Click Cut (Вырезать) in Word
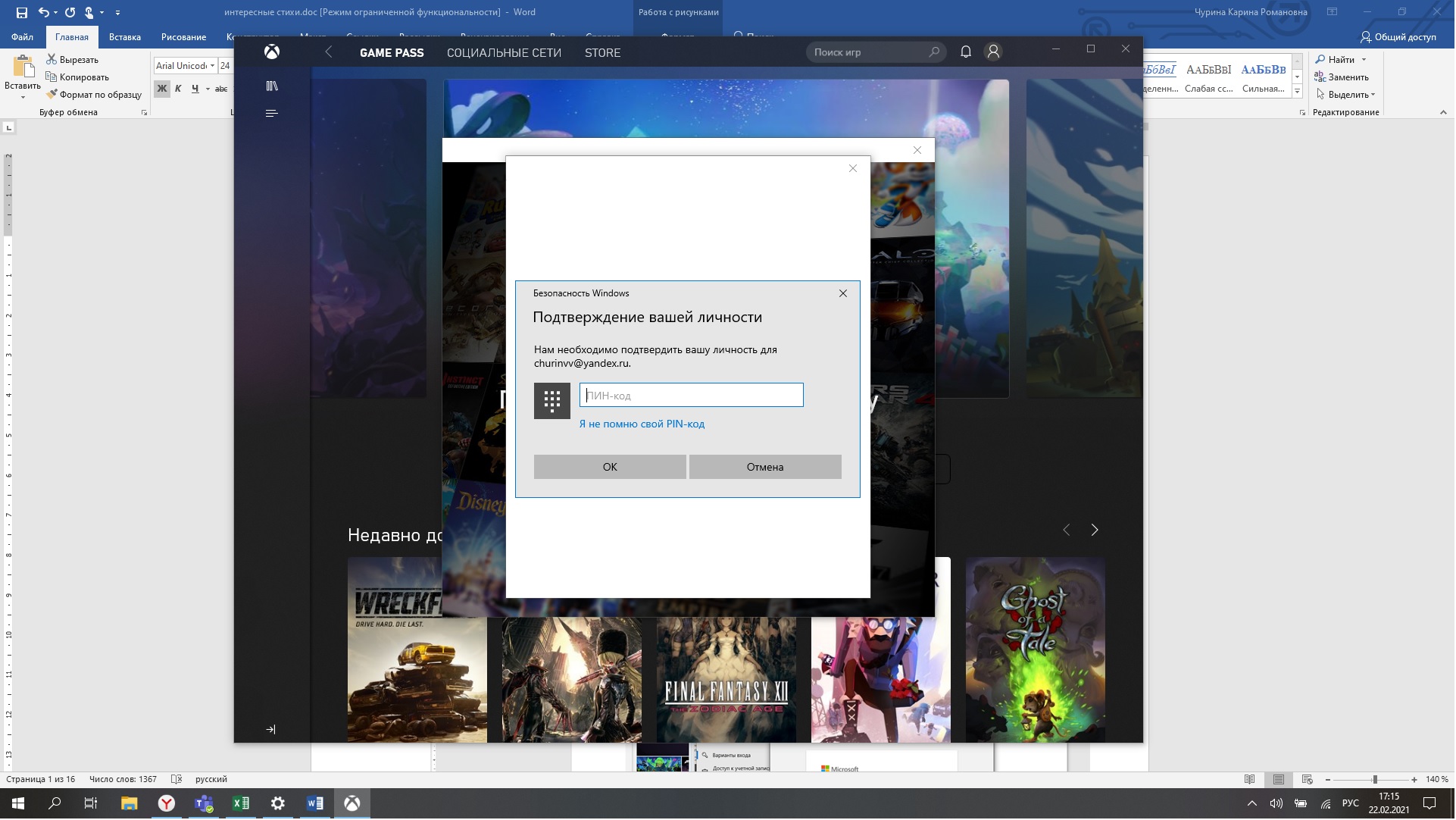Image resolution: width=1456 pixels, height=820 pixels. point(73,60)
